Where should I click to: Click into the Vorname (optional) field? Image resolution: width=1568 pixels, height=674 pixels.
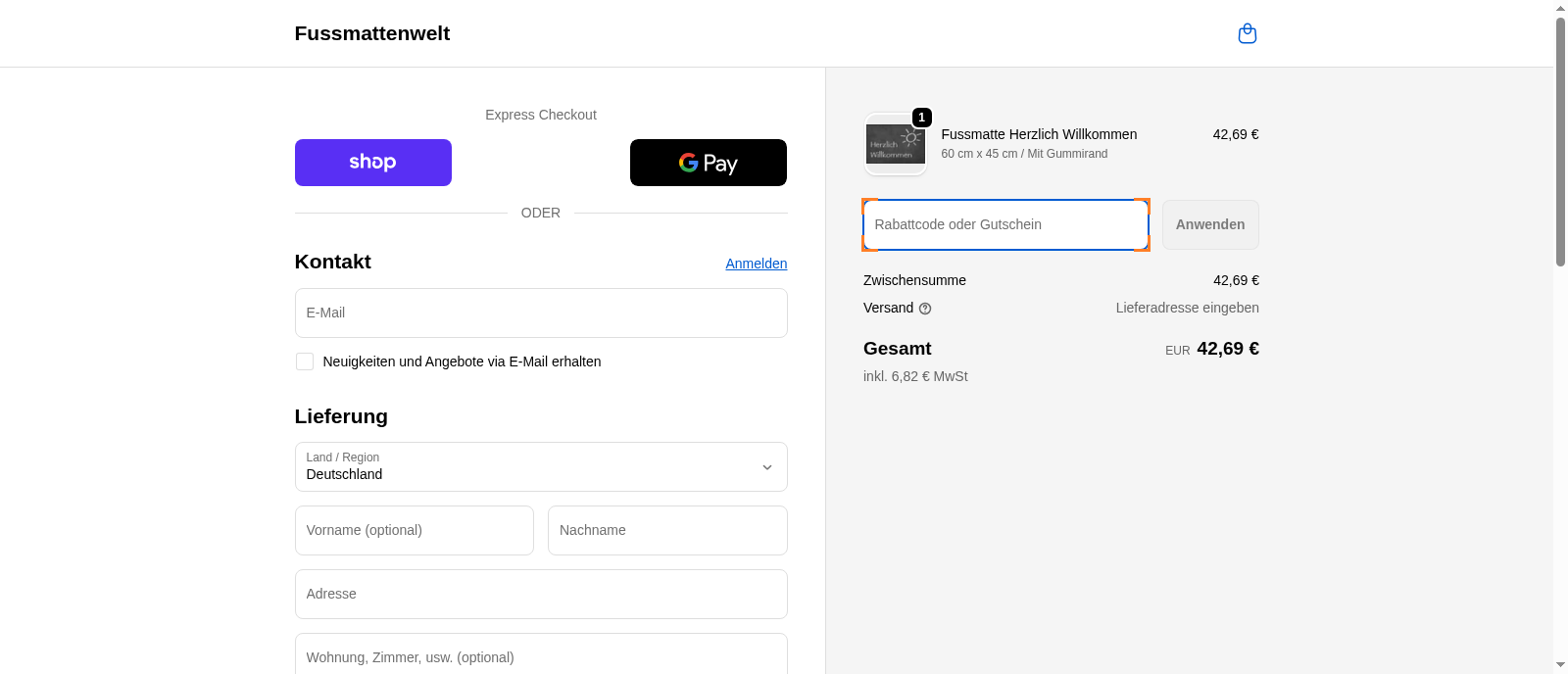pyautogui.click(x=414, y=531)
